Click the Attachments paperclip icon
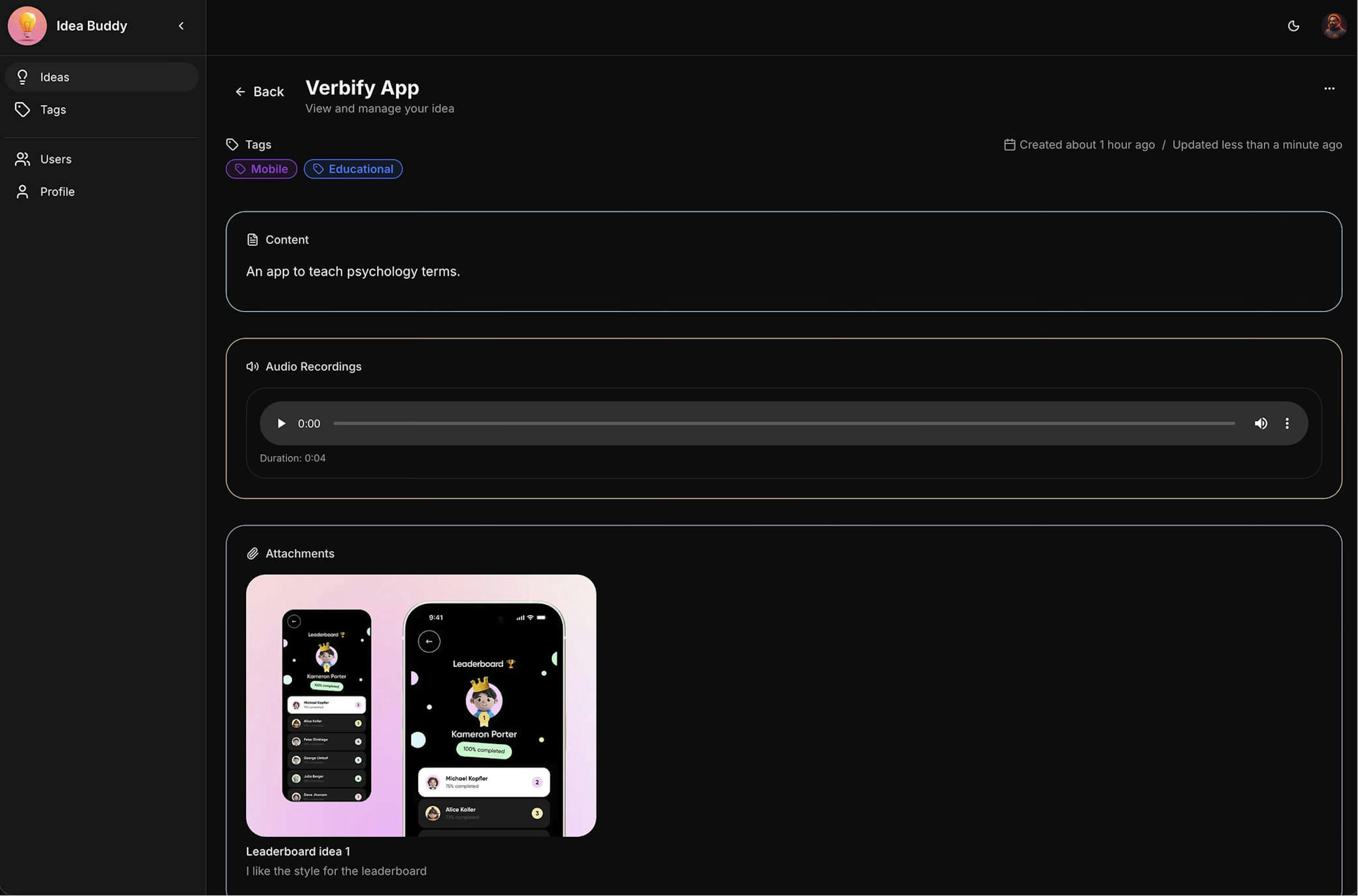The width and height of the screenshot is (1358, 896). 252,554
